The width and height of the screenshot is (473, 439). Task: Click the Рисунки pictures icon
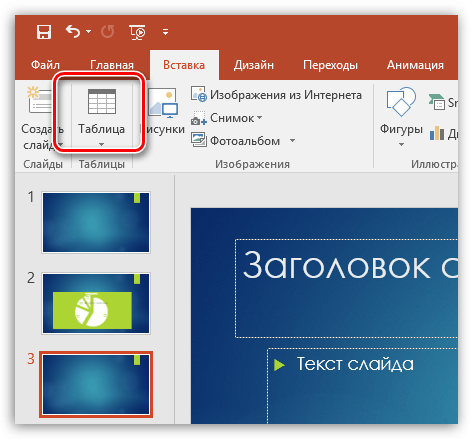pyautogui.click(x=163, y=102)
